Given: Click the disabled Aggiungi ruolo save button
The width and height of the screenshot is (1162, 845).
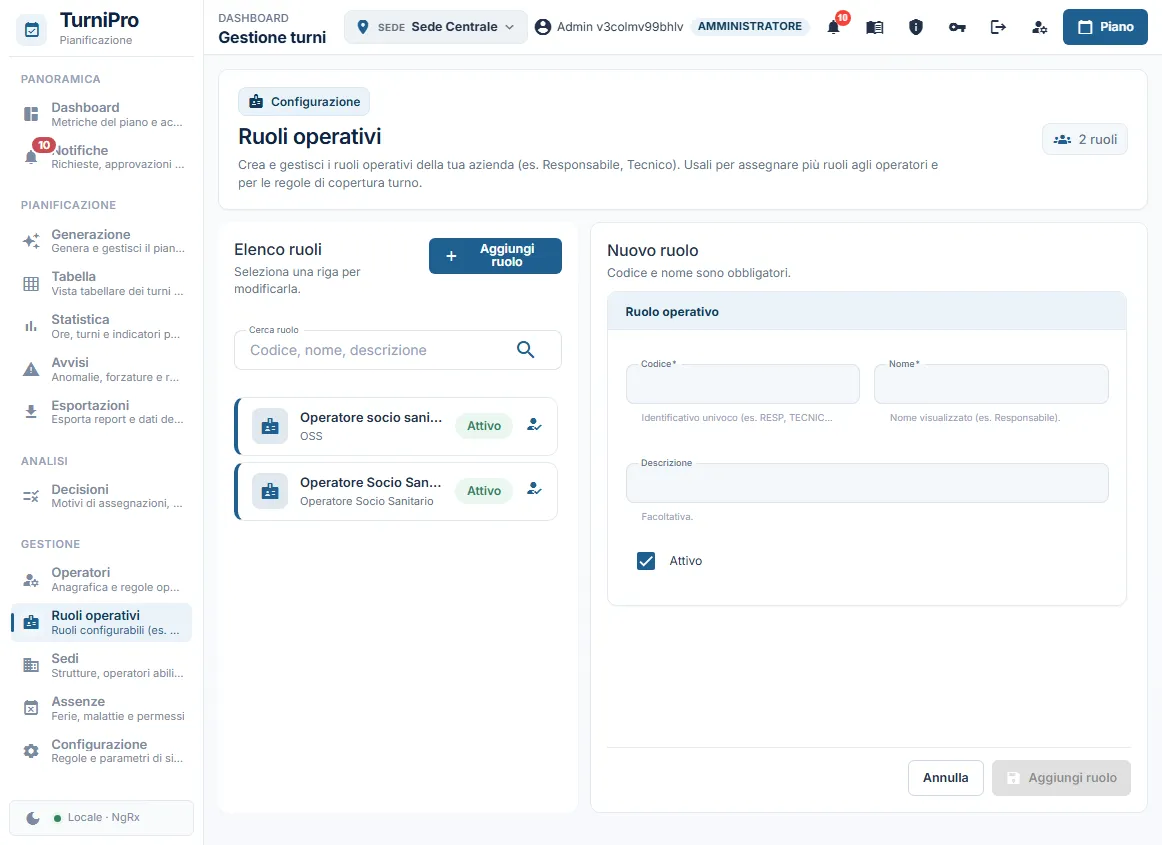Looking at the screenshot, I should coord(1061,778).
